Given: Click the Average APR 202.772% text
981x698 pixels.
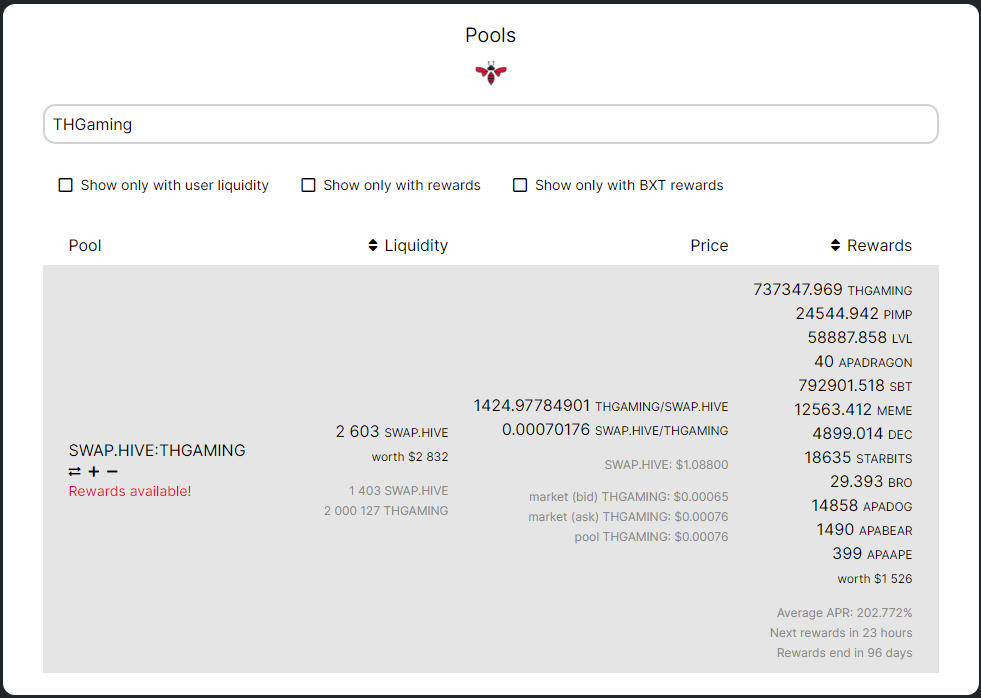Looking at the screenshot, I should pos(844,613).
